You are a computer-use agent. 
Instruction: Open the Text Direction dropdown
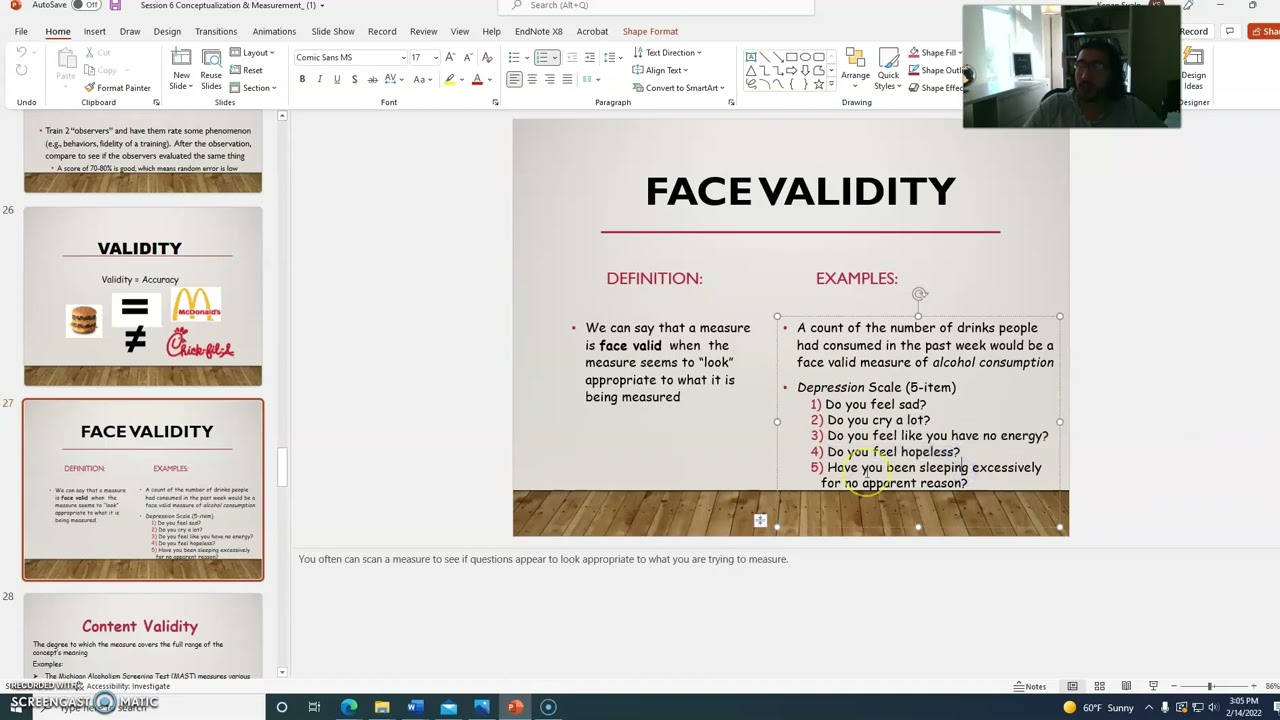coord(667,52)
